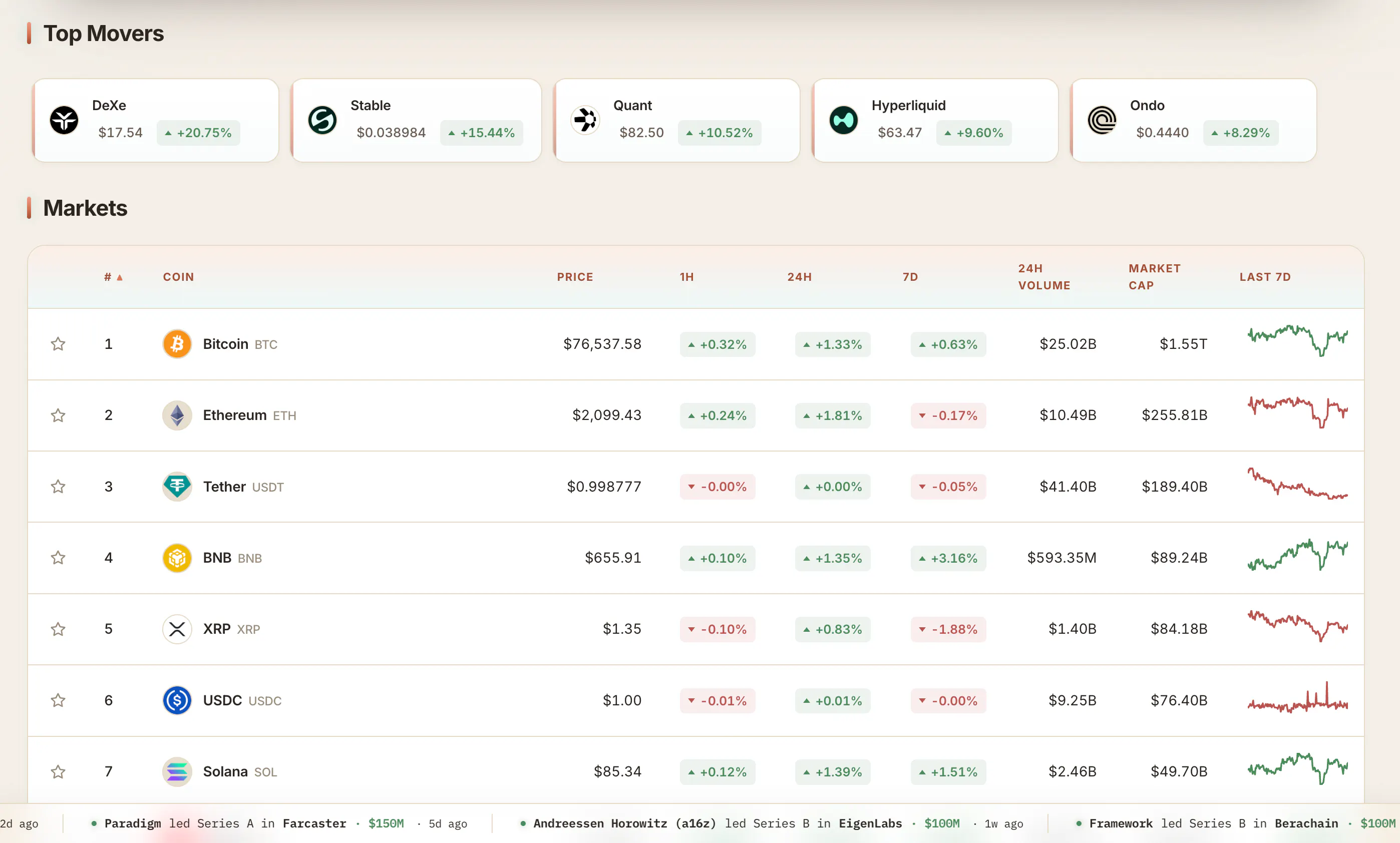
Task: Sort the table by rank number column
Action: 113,277
